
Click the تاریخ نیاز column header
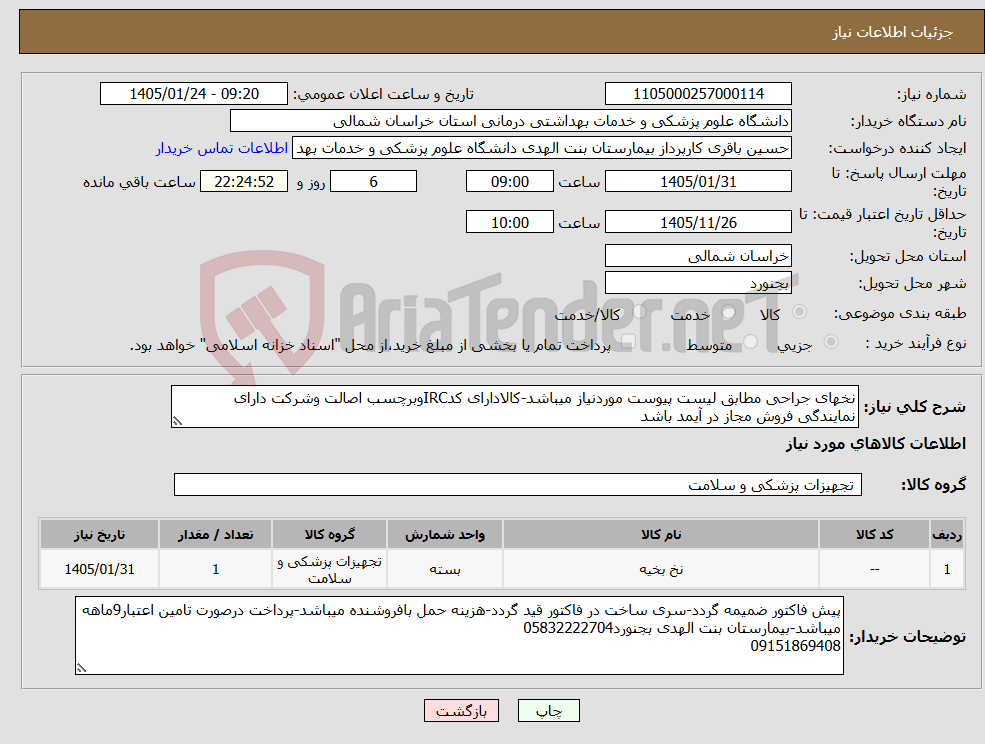pos(99,534)
